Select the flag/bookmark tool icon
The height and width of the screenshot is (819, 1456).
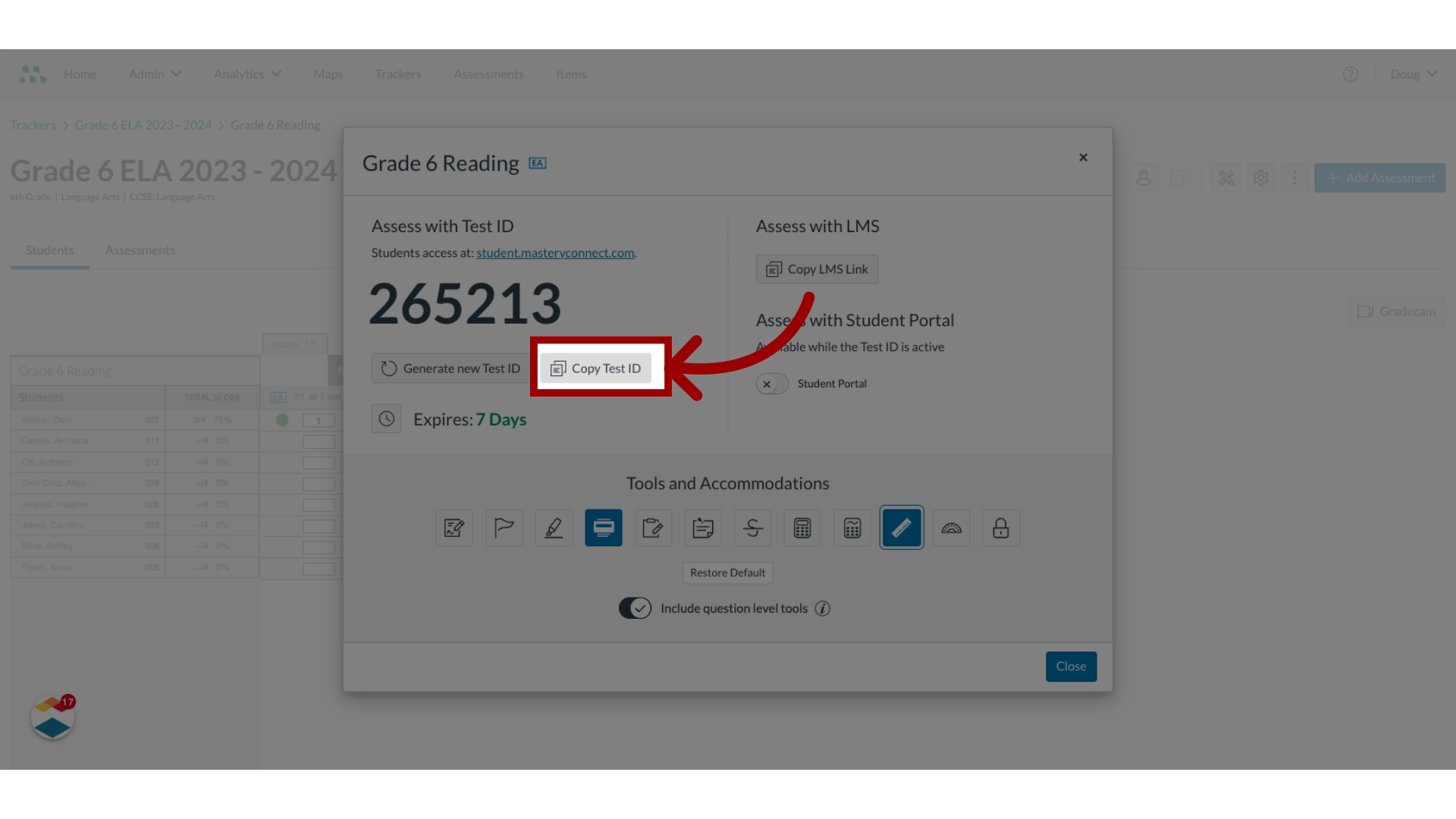504,528
